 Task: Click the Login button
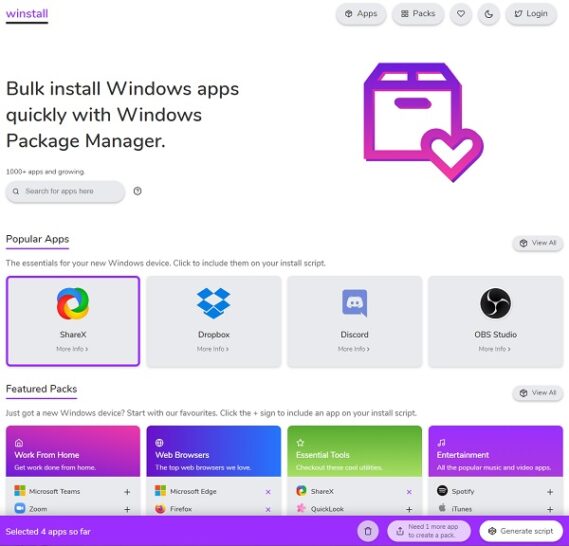point(531,14)
